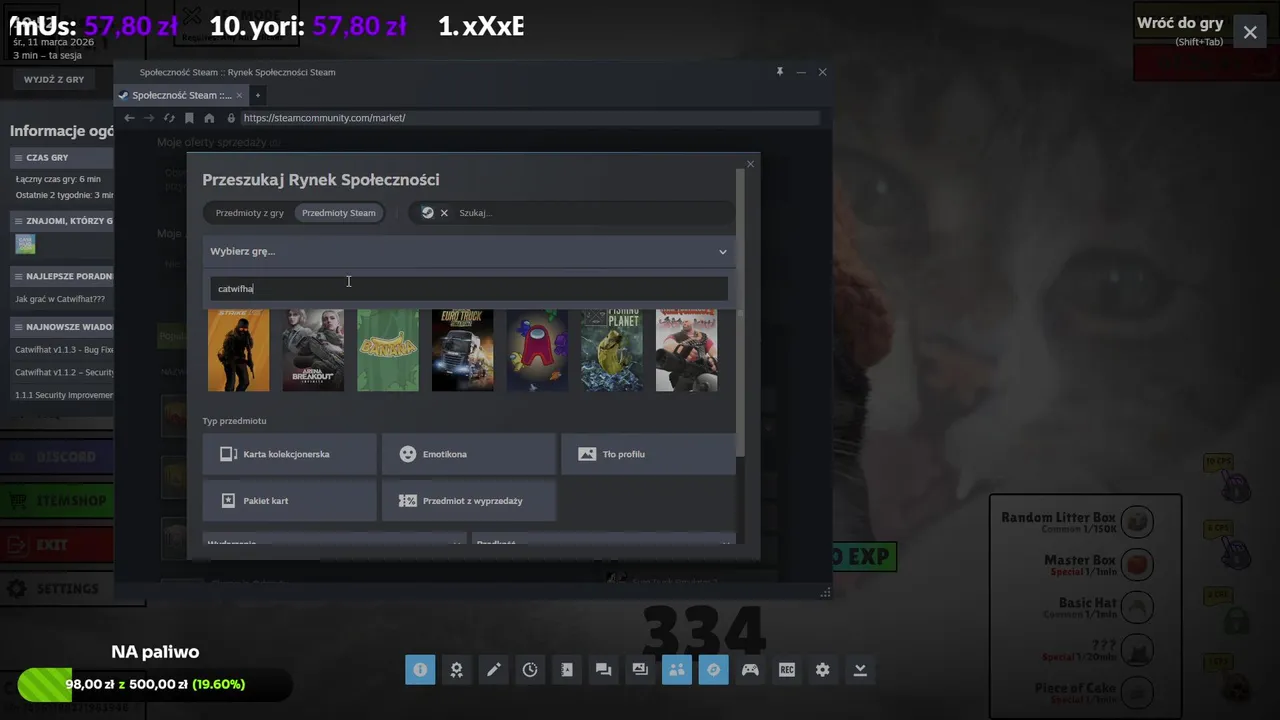This screenshot has height=720, width=1280.
Task: Select the Banana game thumbnail
Action: coord(388,350)
